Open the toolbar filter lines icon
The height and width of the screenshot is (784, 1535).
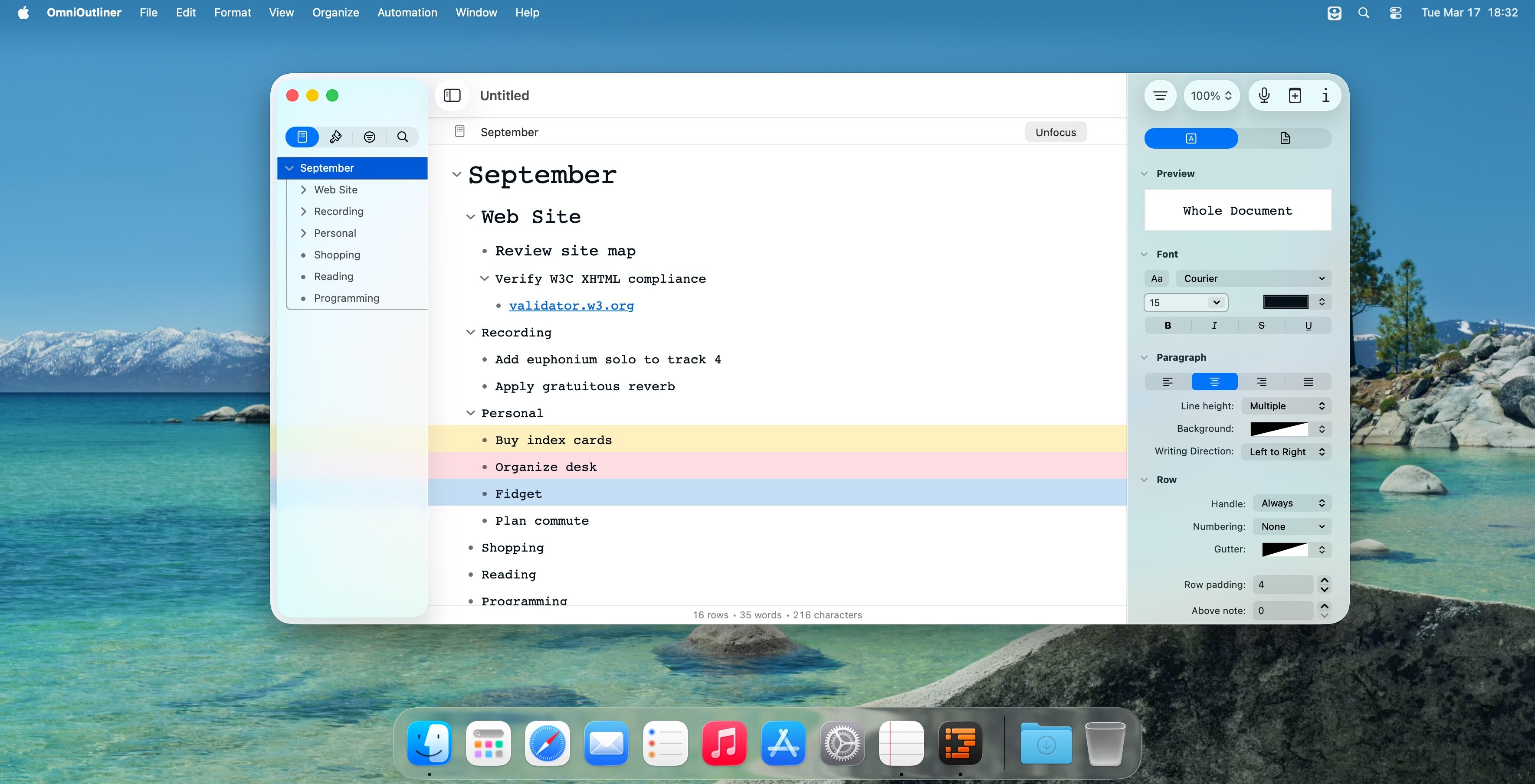pyautogui.click(x=1160, y=95)
